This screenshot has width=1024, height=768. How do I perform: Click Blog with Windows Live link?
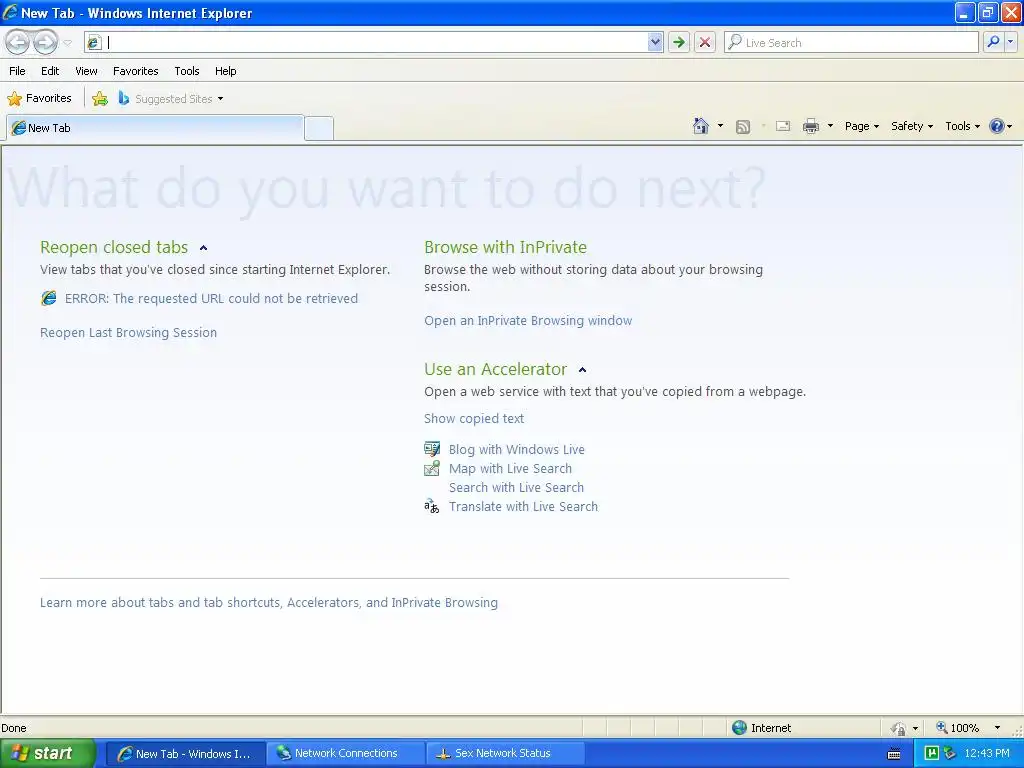(517, 449)
